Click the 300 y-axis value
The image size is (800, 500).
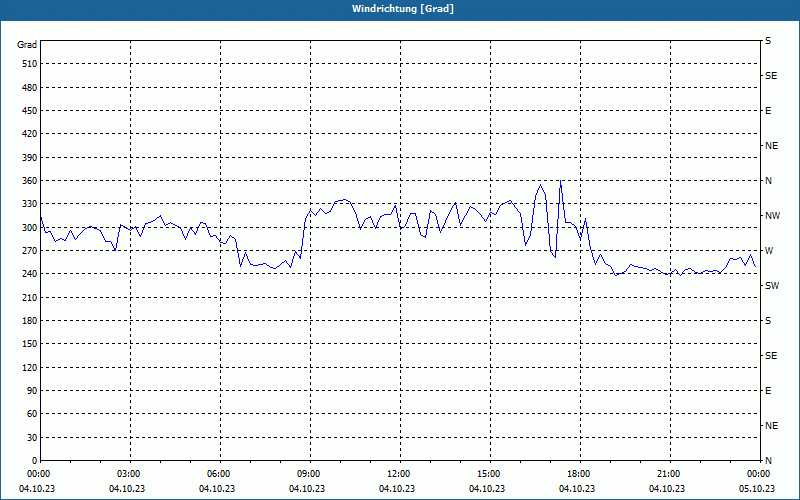30,228
